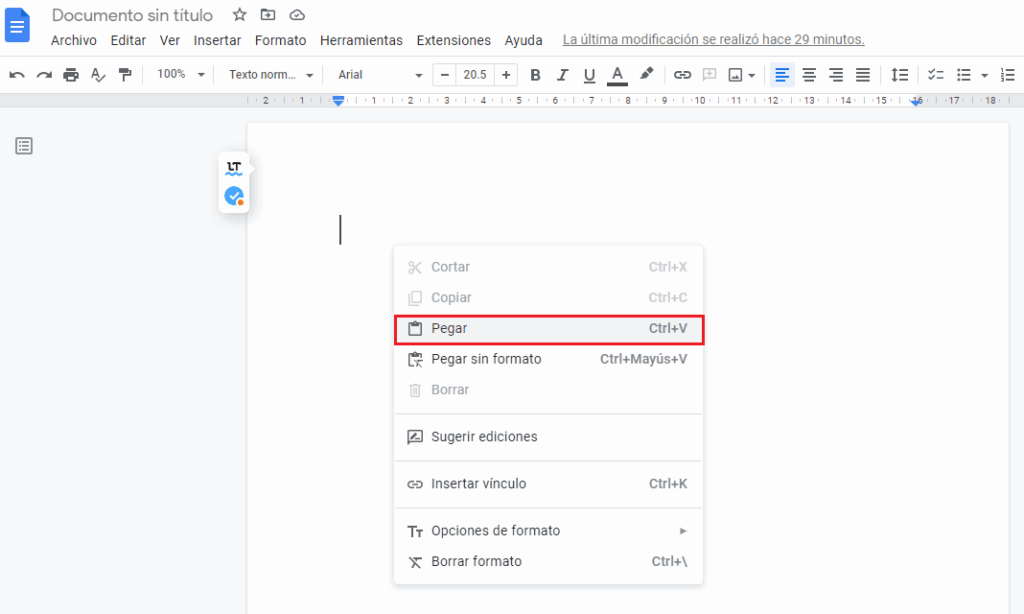Viewport: 1024px width, 614px height.
Task: Open the Texto normal style dropdown
Action: tap(270, 75)
